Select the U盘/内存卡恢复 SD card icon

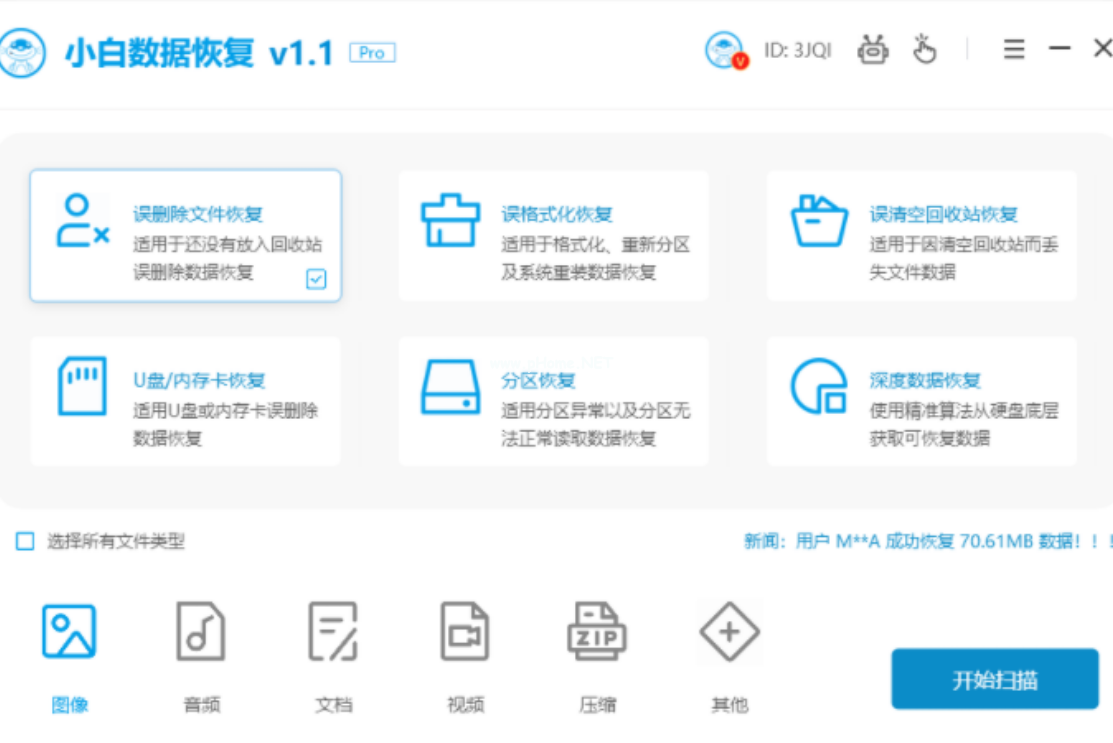(82, 385)
